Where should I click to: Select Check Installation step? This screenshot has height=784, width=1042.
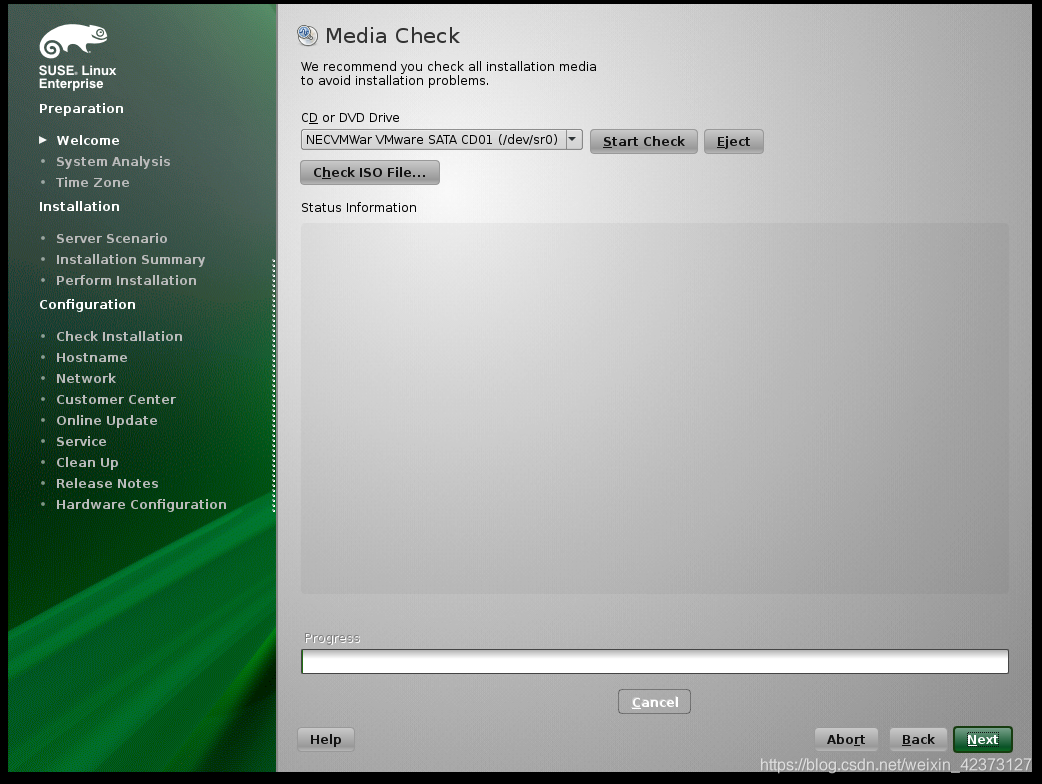[119, 336]
